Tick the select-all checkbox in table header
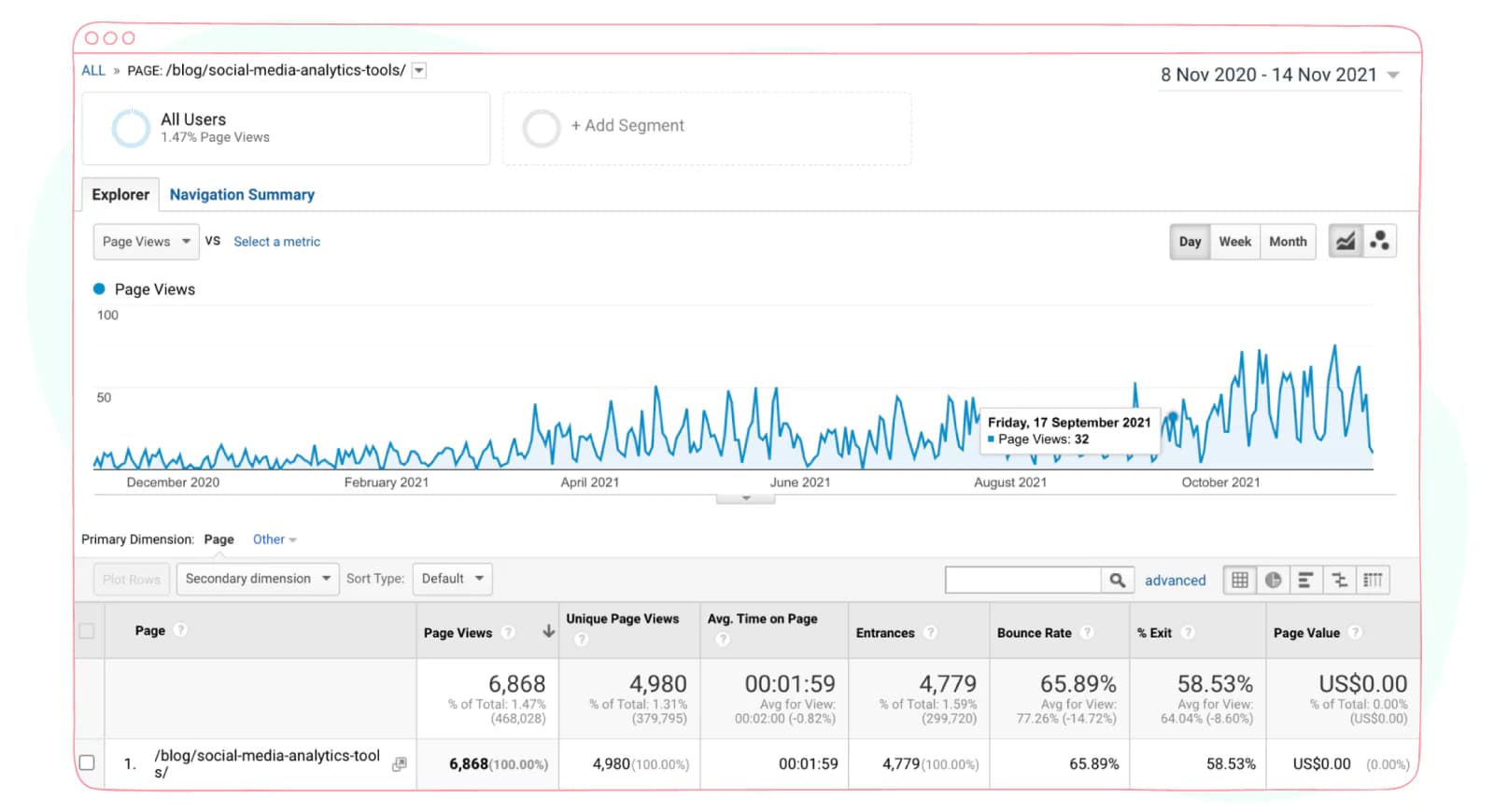The width and height of the screenshot is (1494, 812). tap(87, 631)
